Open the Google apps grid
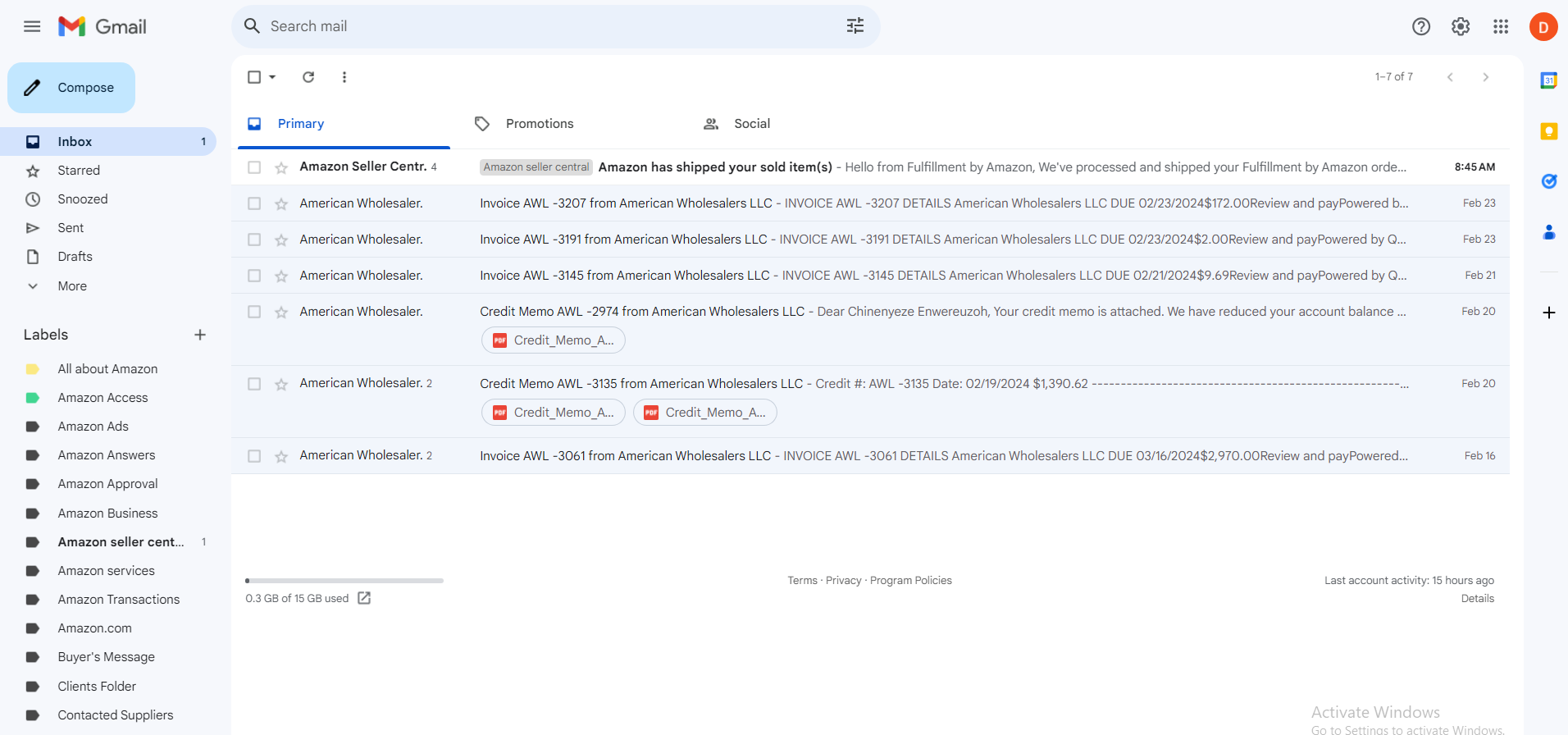This screenshot has height=735, width=1568. [1501, 26]
